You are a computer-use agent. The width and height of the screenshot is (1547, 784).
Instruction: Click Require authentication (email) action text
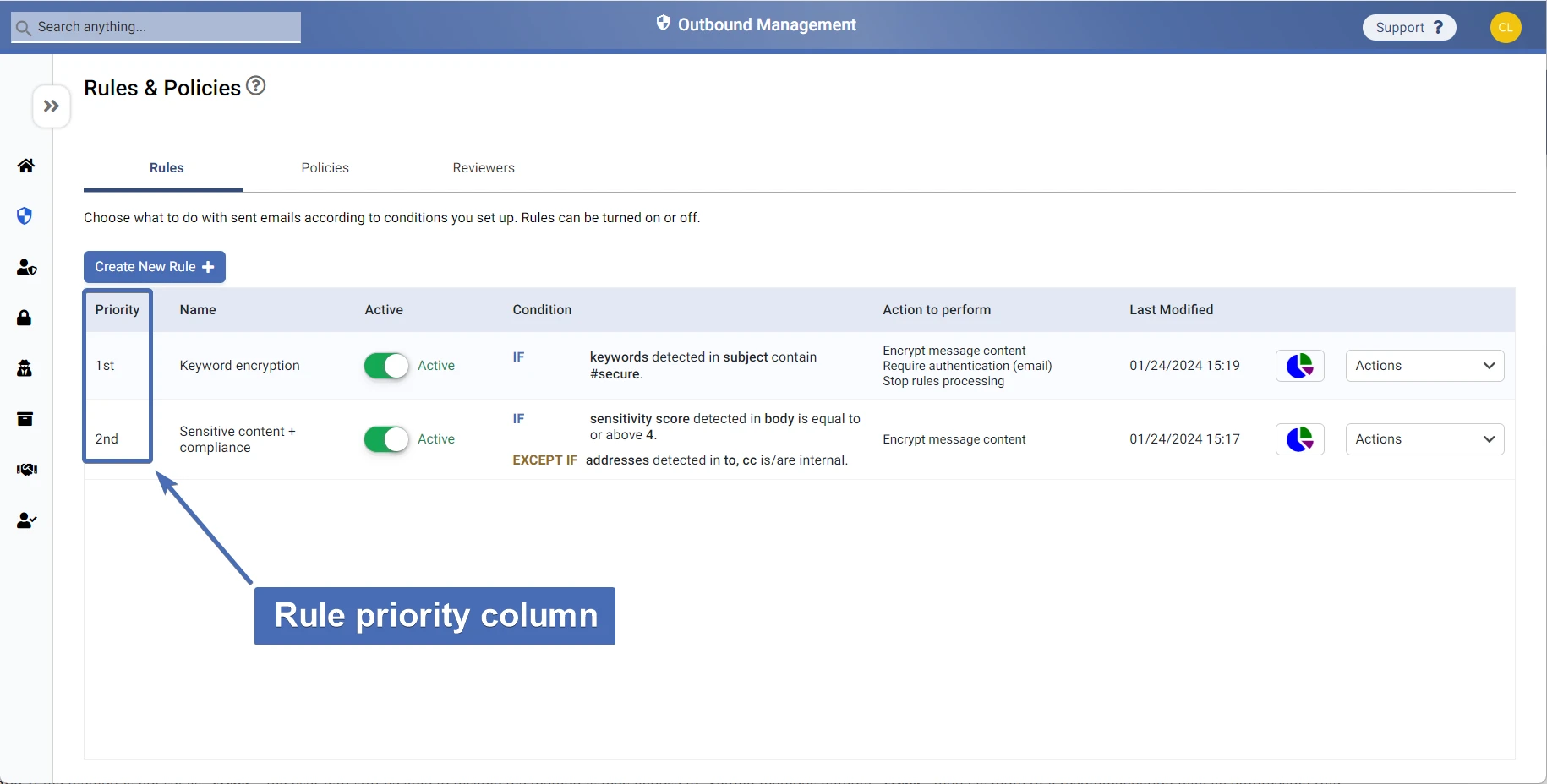click(x=967, y=367)
